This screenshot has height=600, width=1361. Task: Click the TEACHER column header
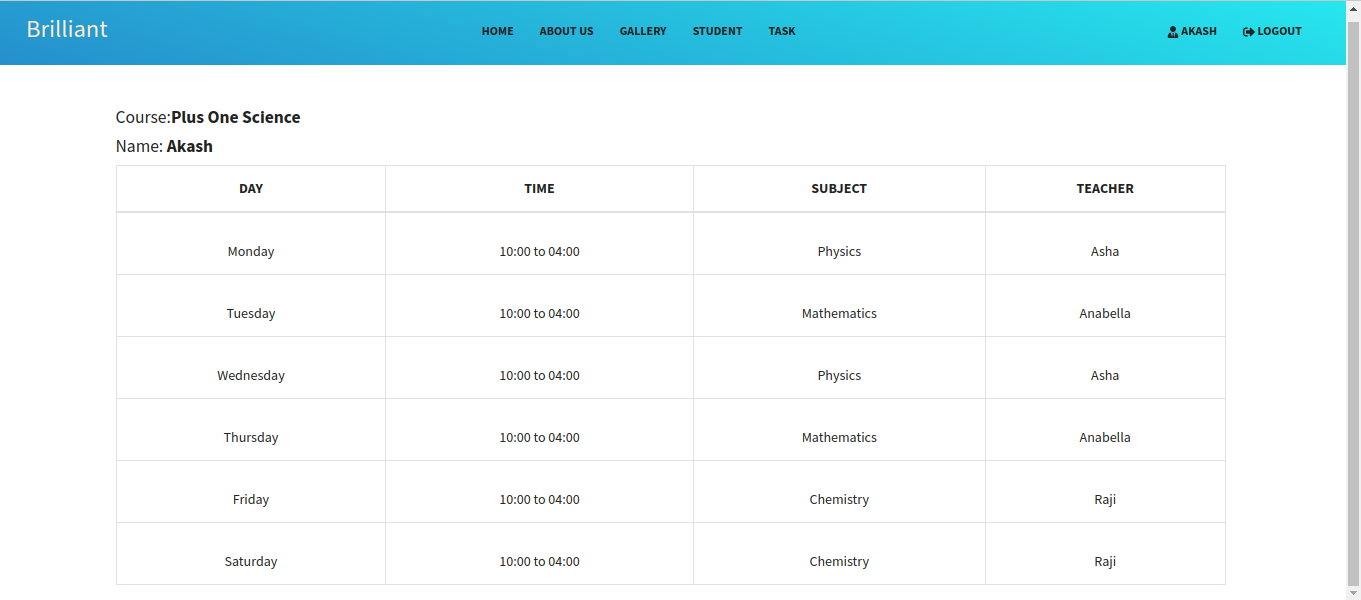1105,188
